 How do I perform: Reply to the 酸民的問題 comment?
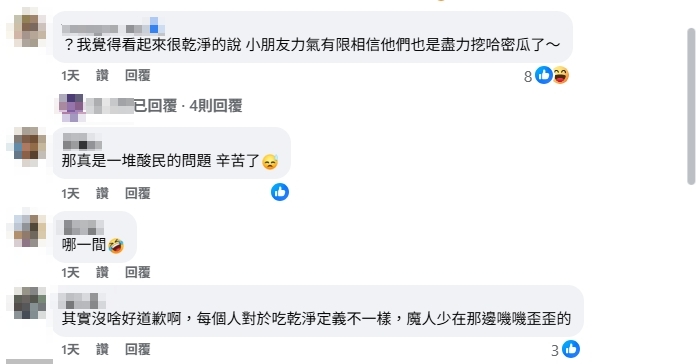(x=138, y=193)
